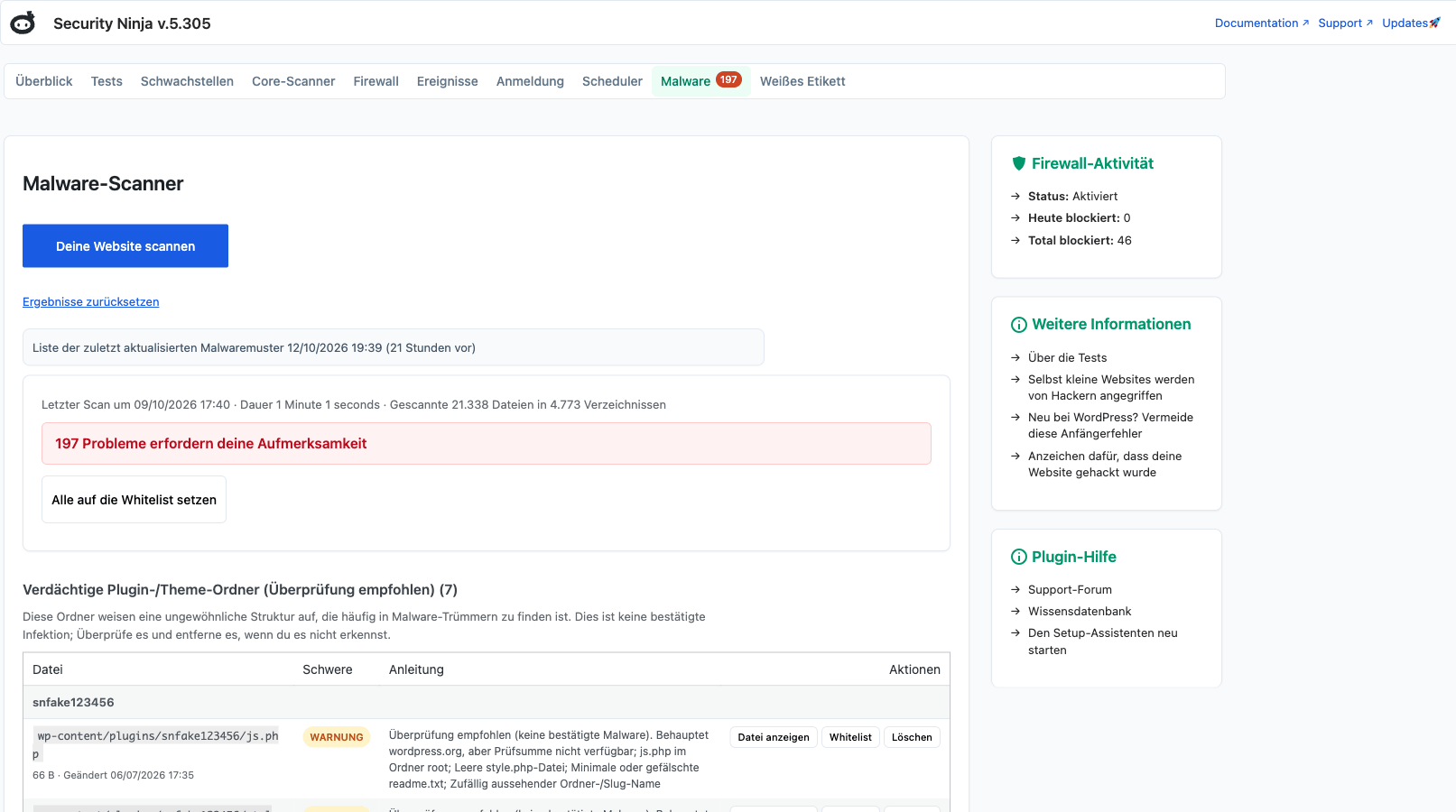Click the Total blockiert: 46 entry

click(1080, 241)
